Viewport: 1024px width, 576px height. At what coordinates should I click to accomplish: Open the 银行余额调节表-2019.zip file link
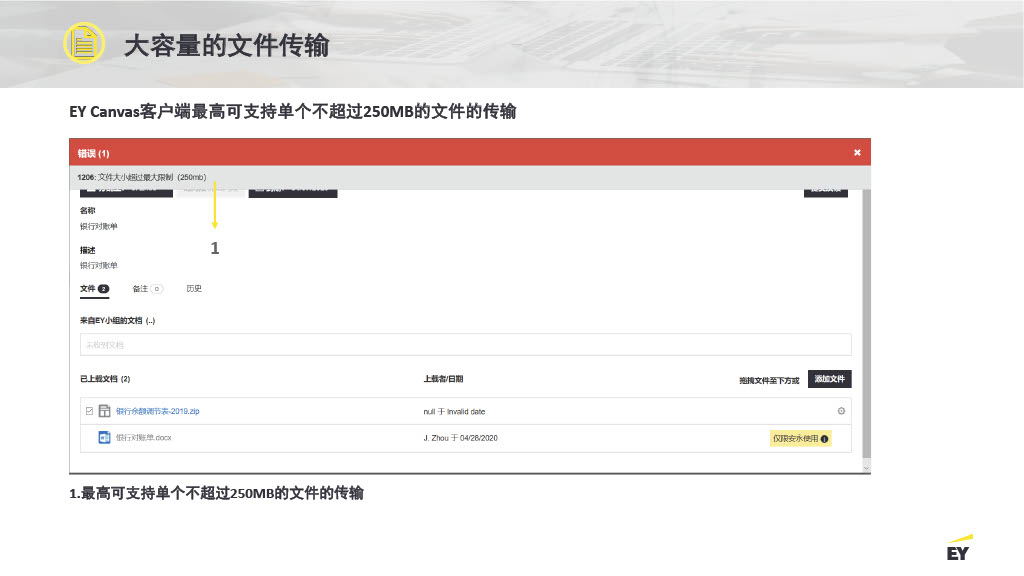coord(157,411)
